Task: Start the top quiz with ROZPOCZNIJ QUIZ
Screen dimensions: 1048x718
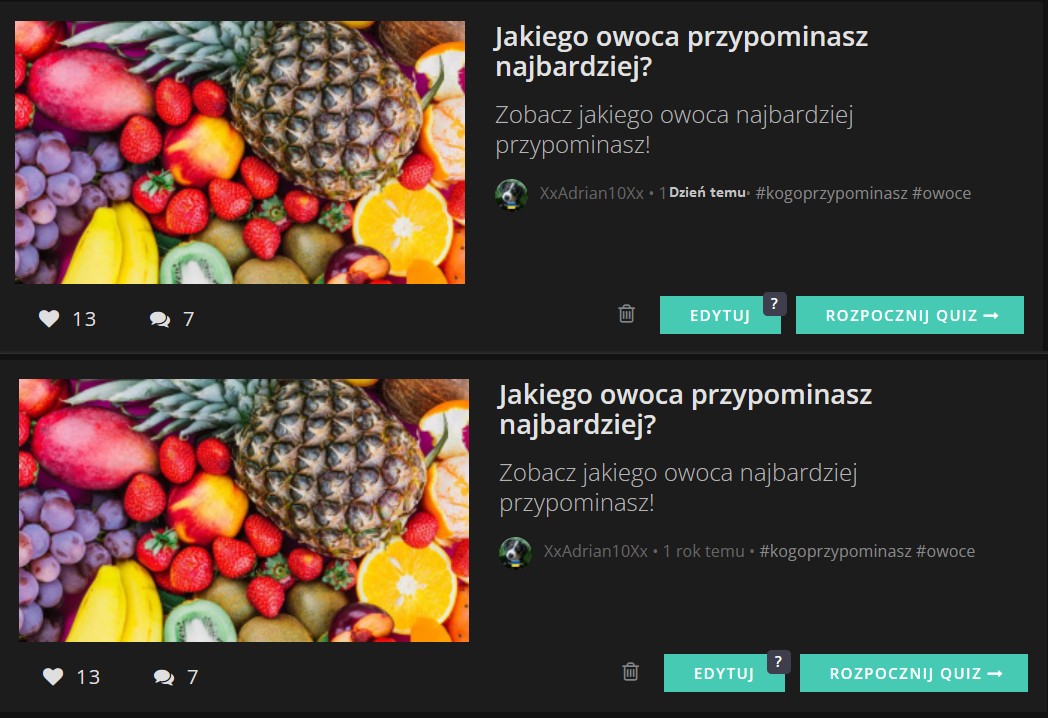Action: pos(910,315)
